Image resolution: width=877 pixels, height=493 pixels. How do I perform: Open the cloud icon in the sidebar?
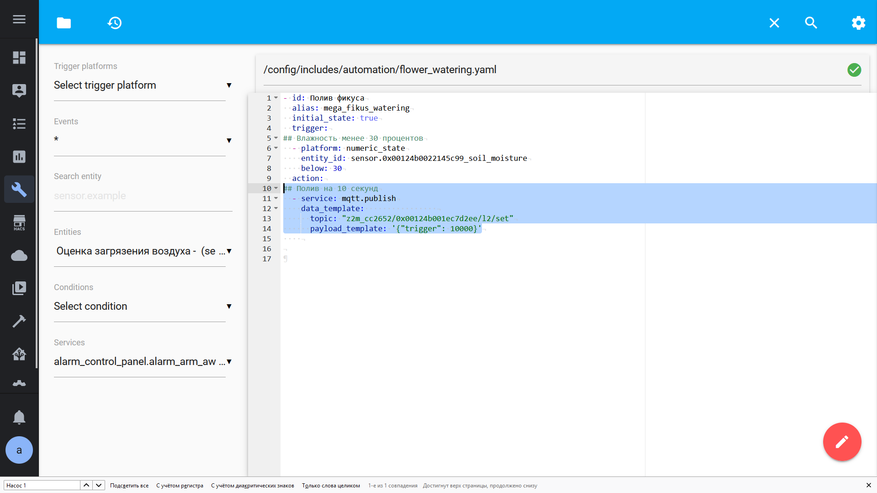point(19,256)
